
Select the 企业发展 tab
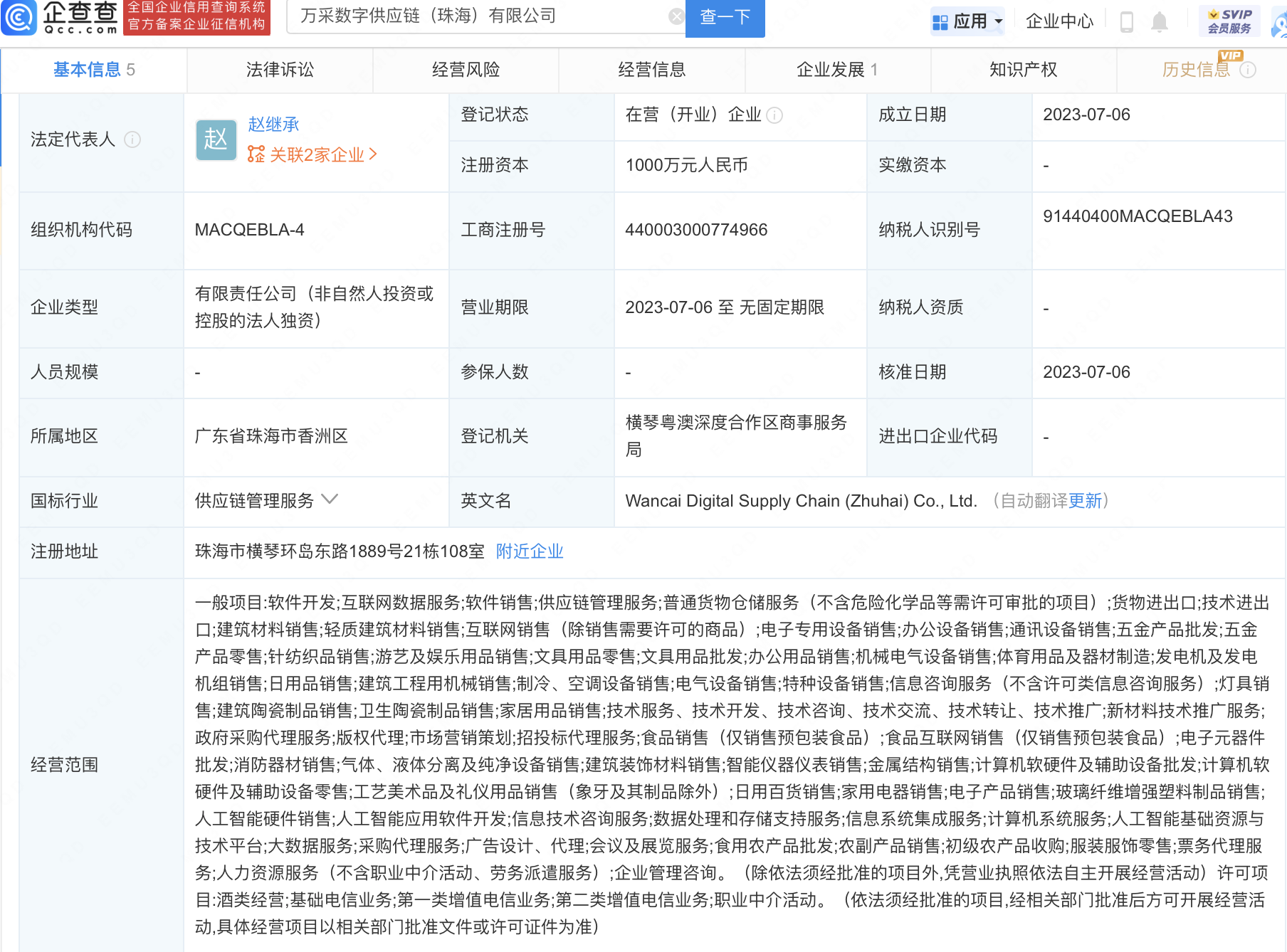838,70
